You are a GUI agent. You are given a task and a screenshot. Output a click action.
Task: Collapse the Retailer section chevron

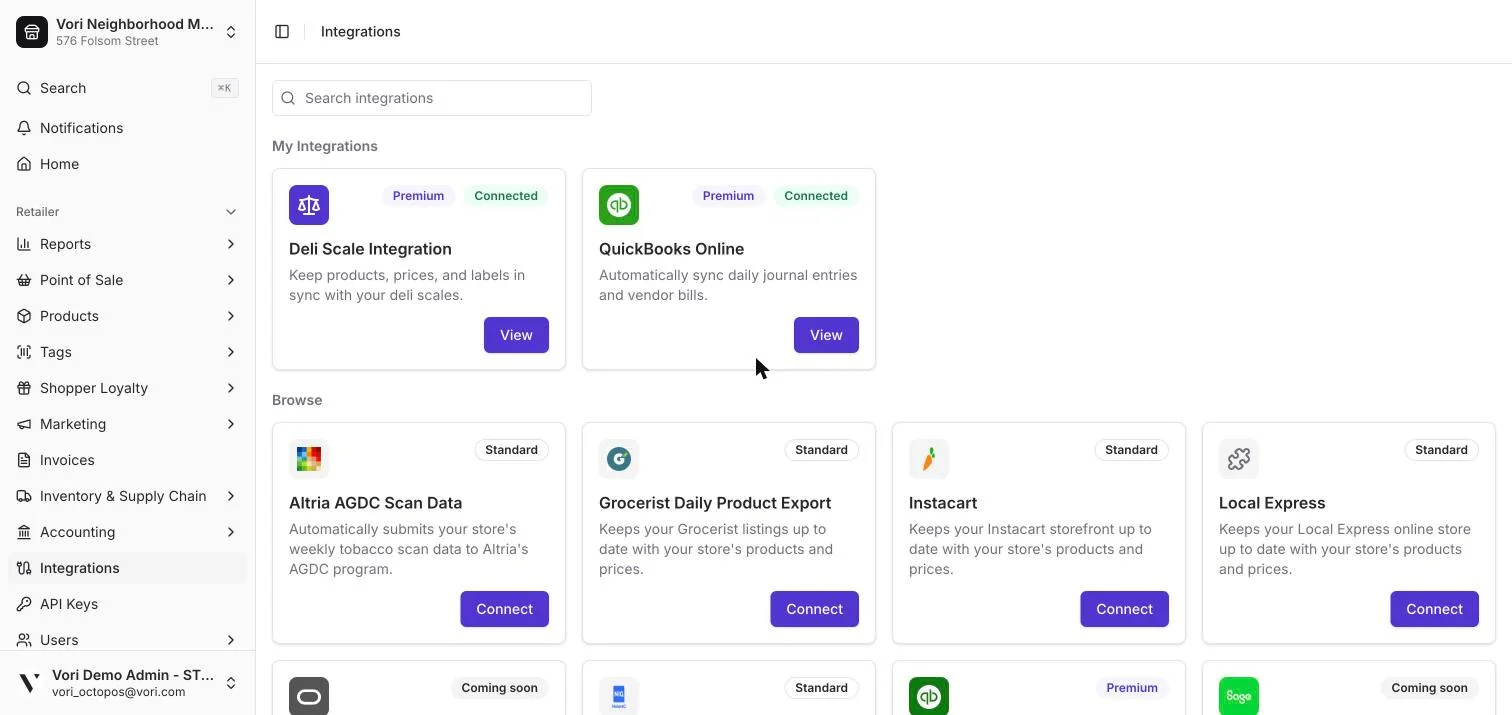point(231,212)
